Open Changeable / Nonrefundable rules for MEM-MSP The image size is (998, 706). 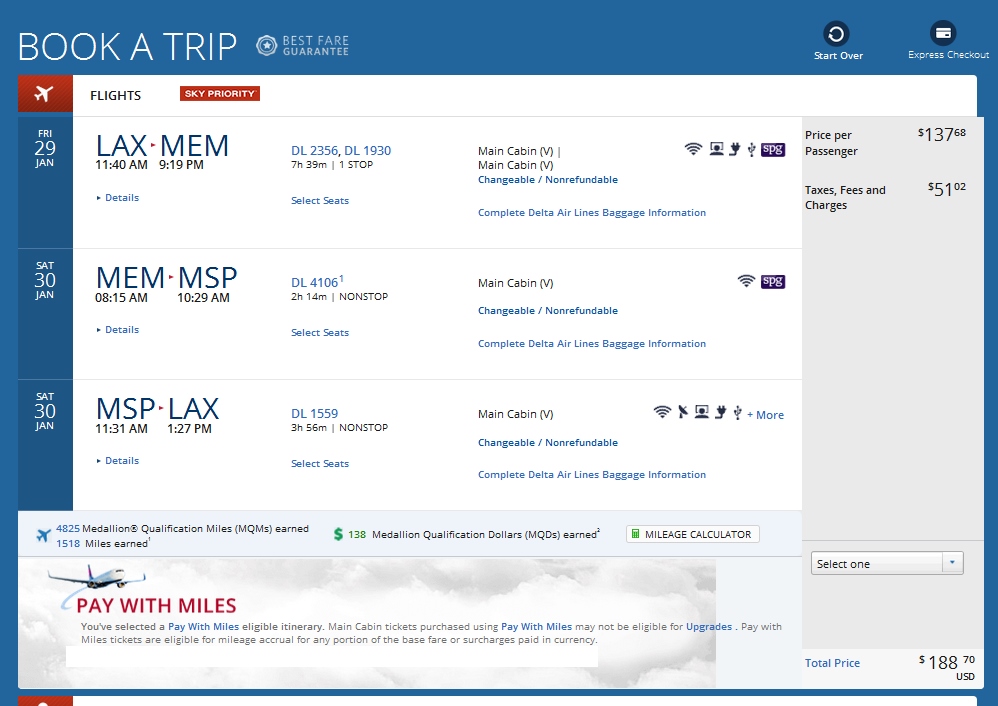[x=547, y=311]
